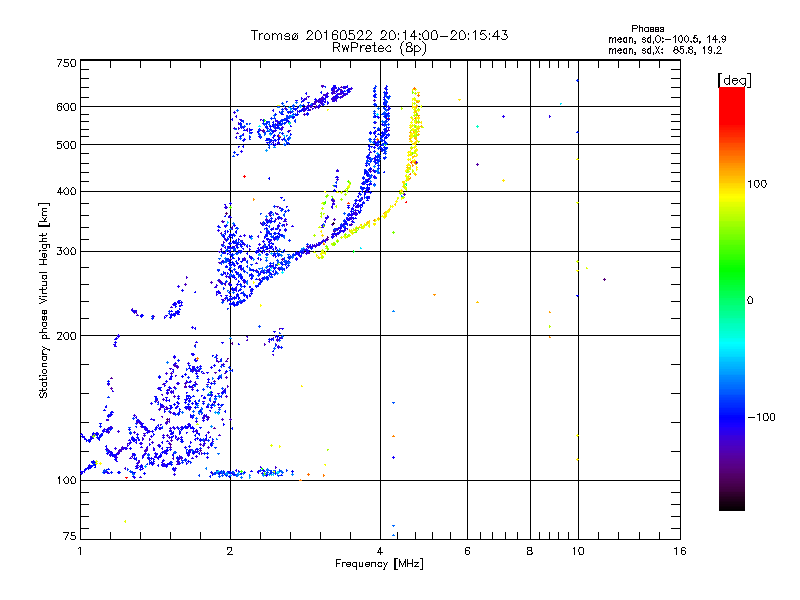The height and width of the screenshot is (600, 800).
Task: Click the 'mean, sd,O:-100.5, 14.9' statistic
Action: click(x=667, y=39)
